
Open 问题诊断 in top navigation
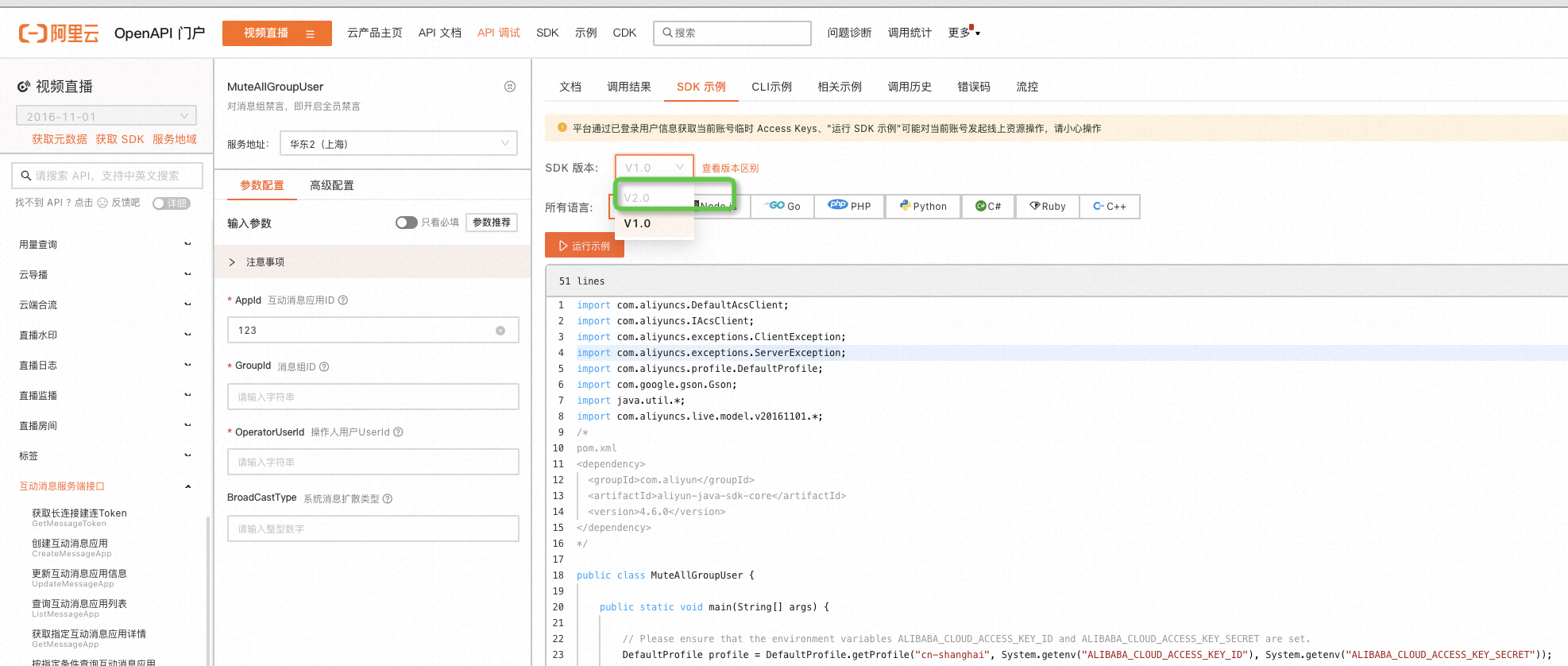849,33
